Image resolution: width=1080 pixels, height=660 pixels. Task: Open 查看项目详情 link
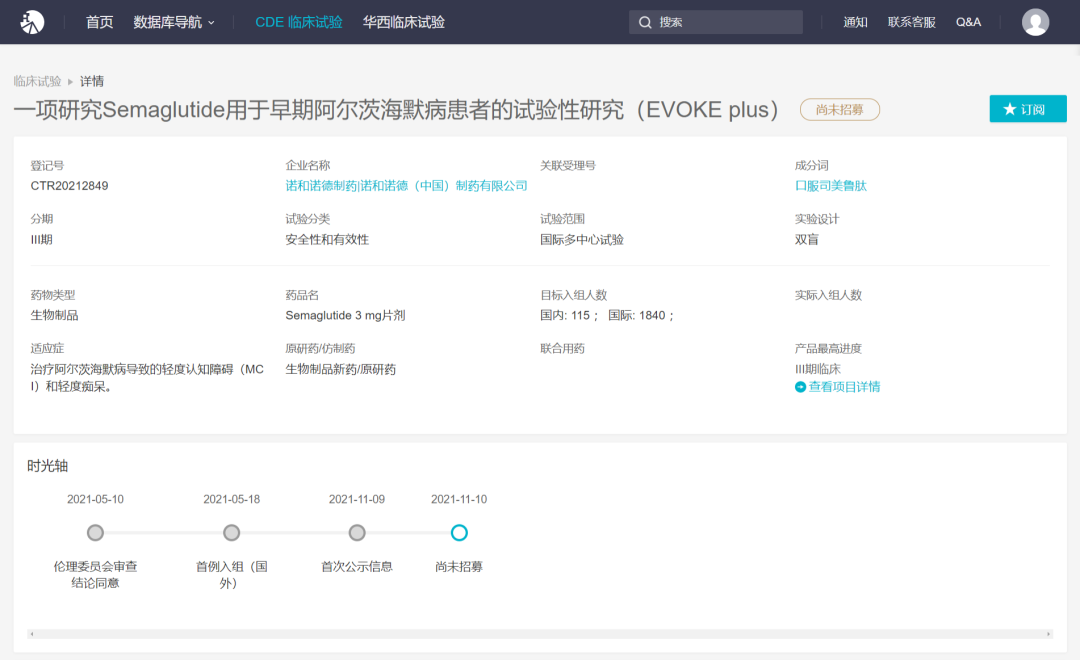[x=844, y=387]
